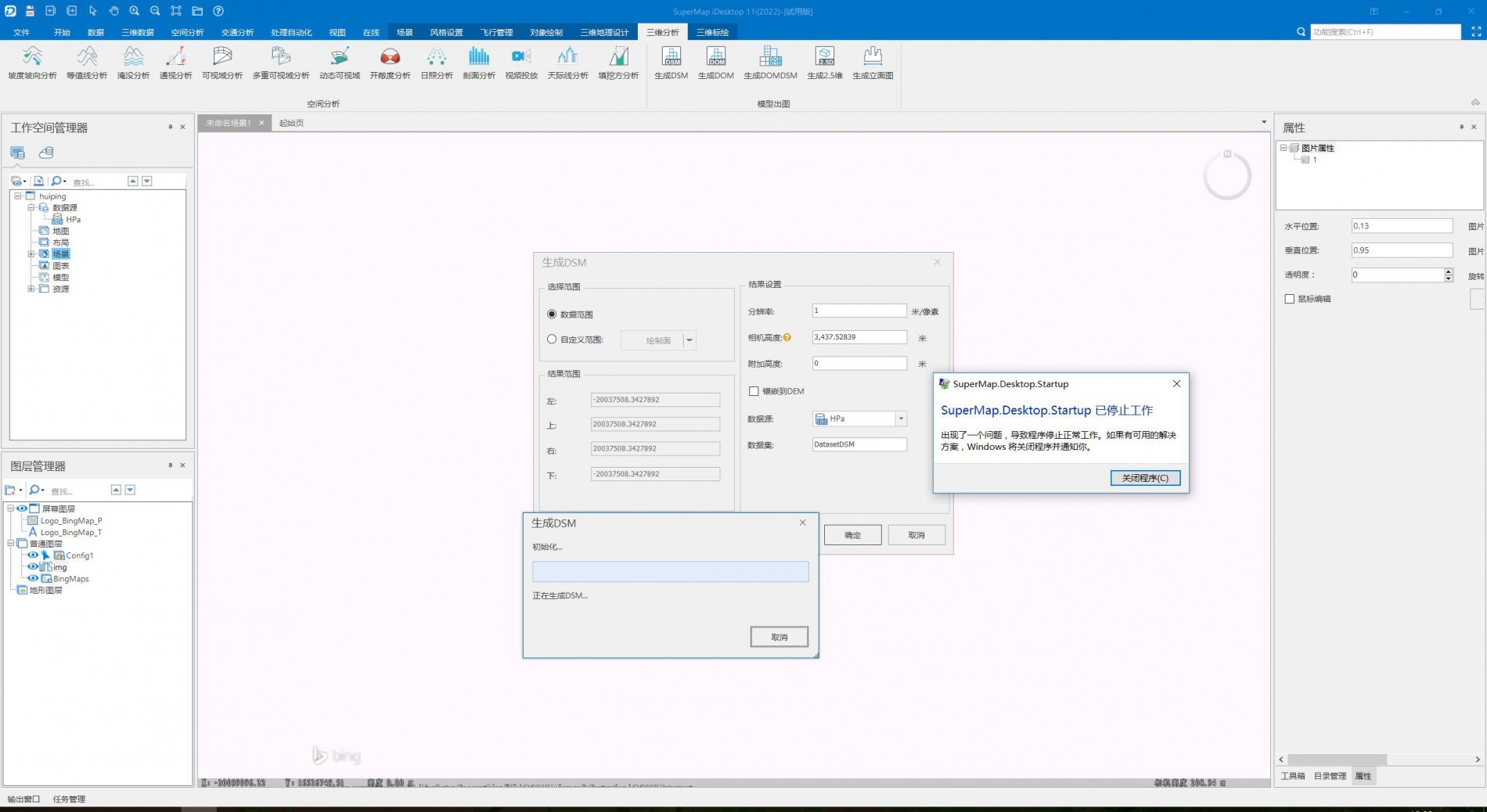Collapse the 图片属性 node

(1284, 148)
